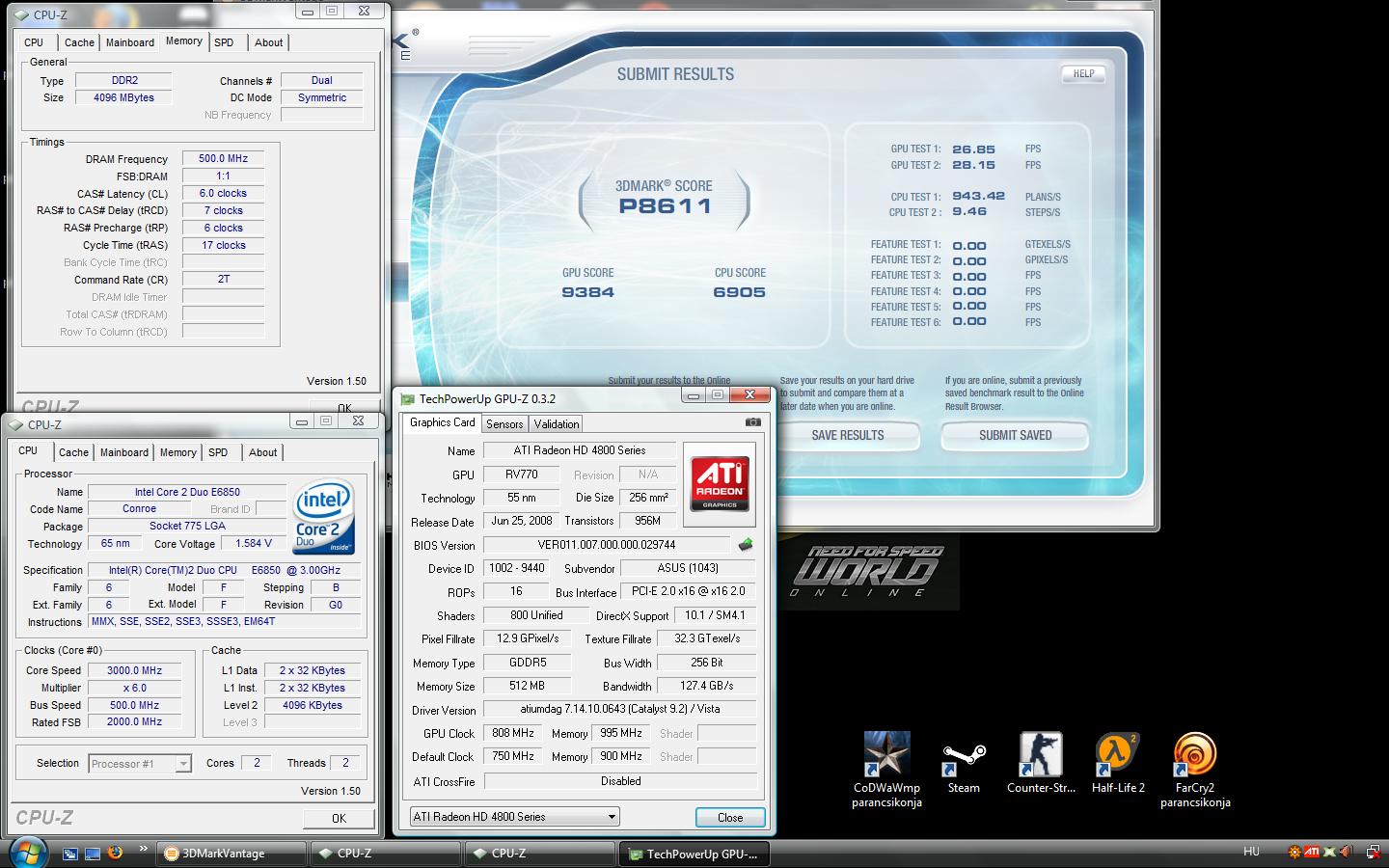Viewport: 1389px width, 868px height.
Task: Click the HELP button in 3DMark Vantage
Action: (x=1083, y=73)
